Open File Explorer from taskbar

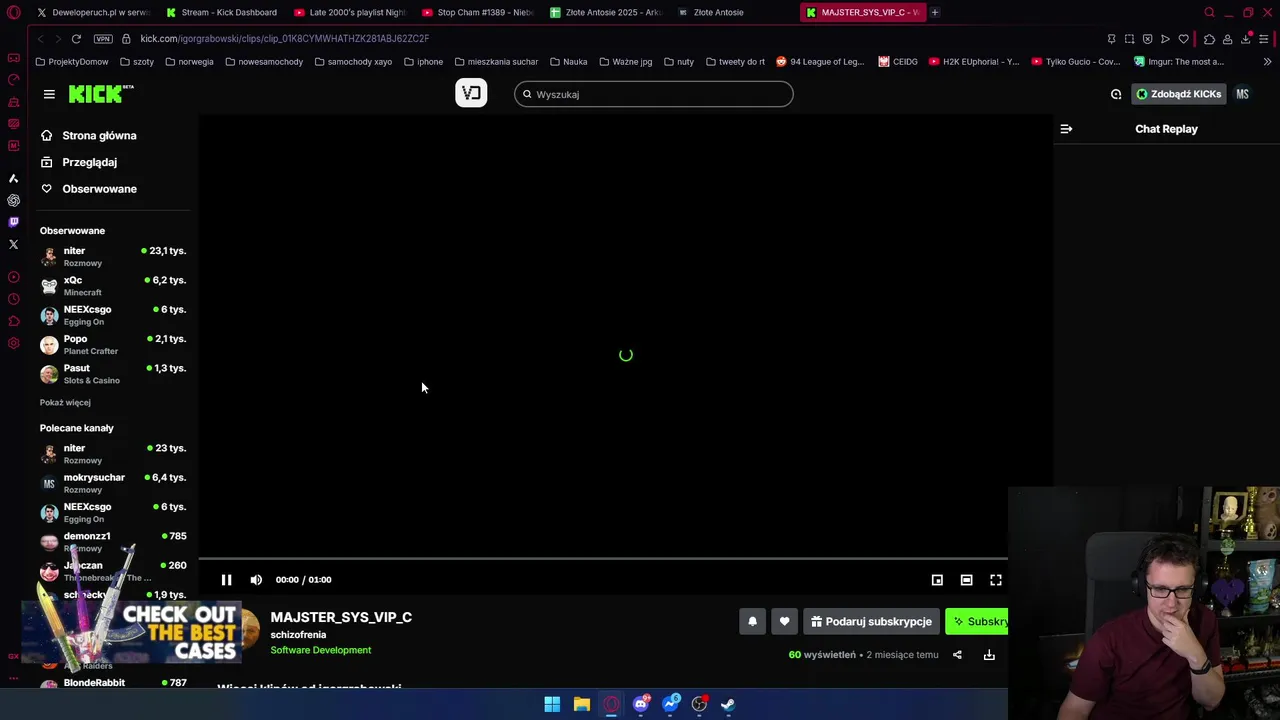click(581, 704)
